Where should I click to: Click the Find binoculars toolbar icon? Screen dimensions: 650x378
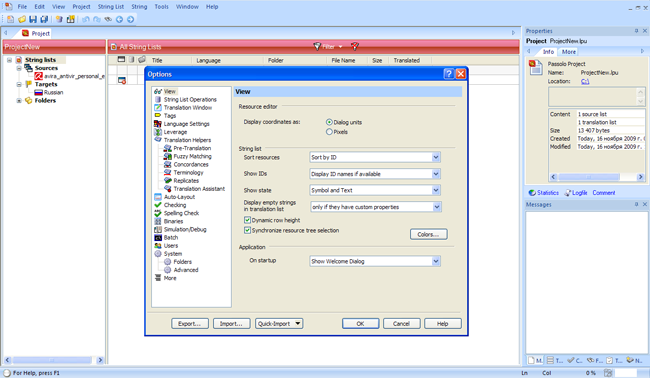click(108, 19)
